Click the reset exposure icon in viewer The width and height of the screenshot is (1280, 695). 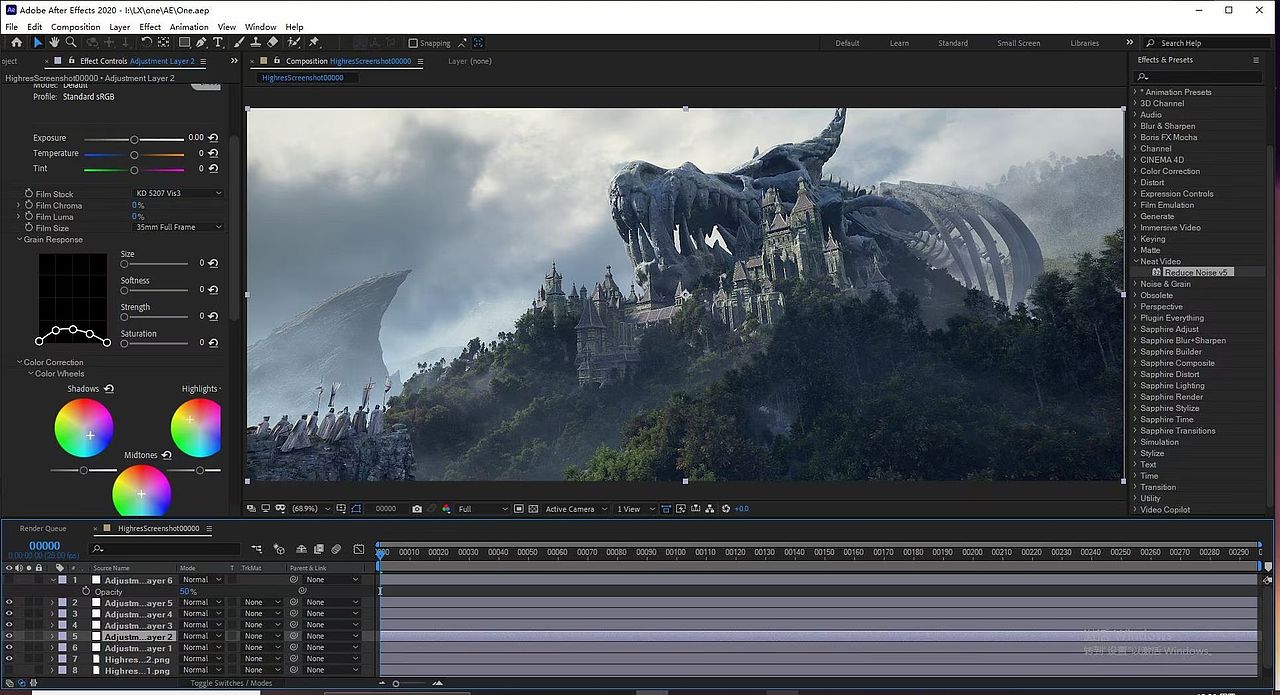(x=726, y=509)
